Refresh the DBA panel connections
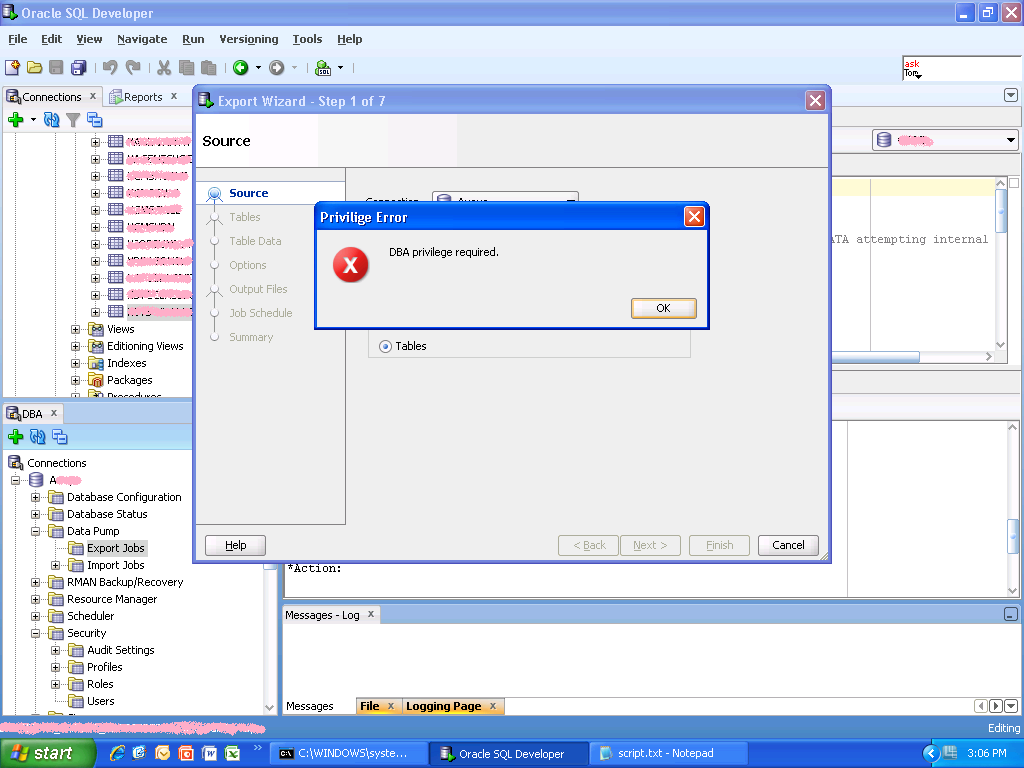 37,437
